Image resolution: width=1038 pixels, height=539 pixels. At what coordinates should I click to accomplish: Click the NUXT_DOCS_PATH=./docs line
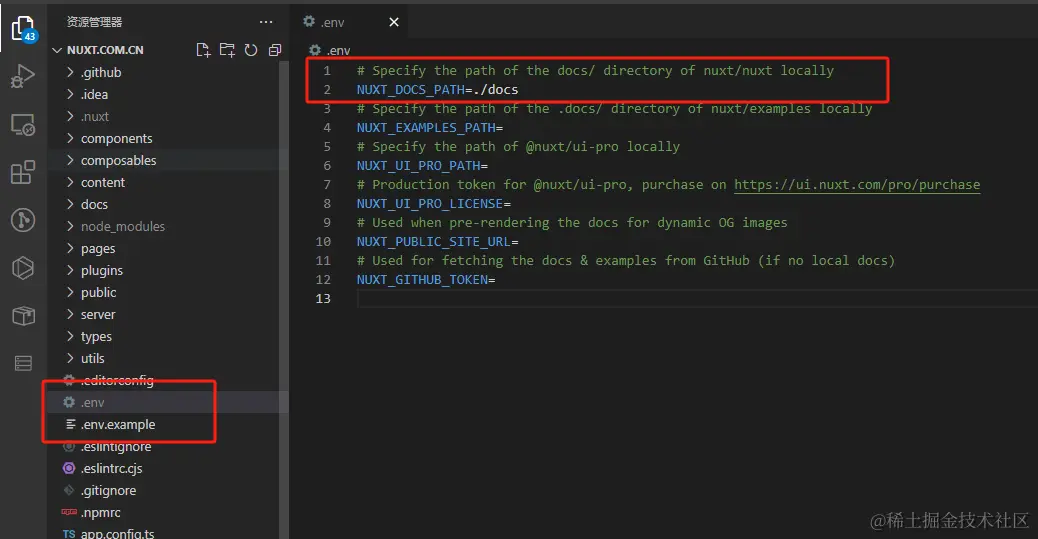[x=438, y=89]
